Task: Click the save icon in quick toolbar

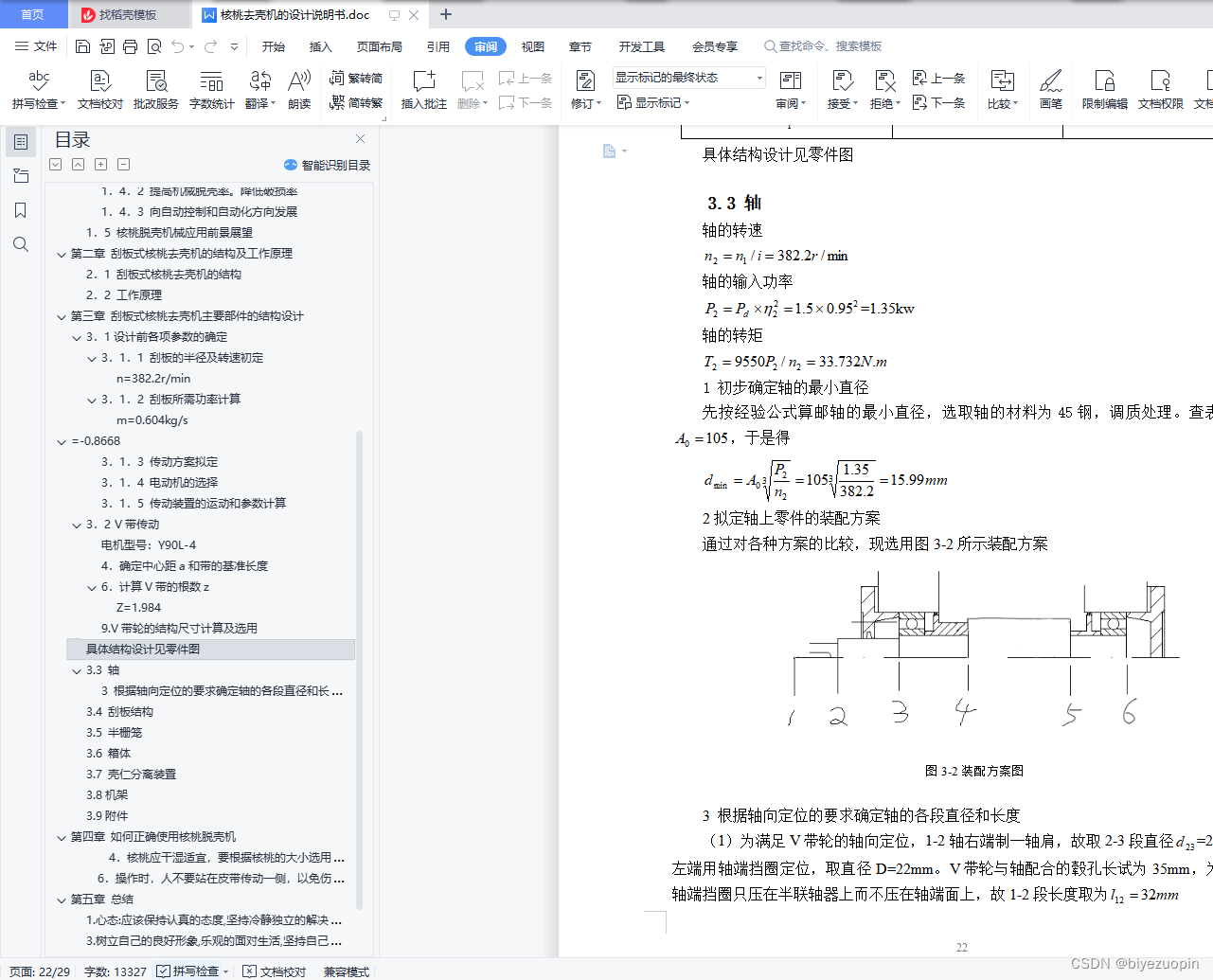Action: point(82,46)
